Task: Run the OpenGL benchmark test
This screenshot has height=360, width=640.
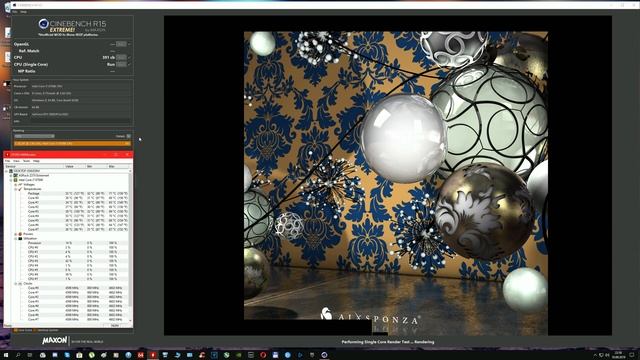Action: [x=121, y=44]
